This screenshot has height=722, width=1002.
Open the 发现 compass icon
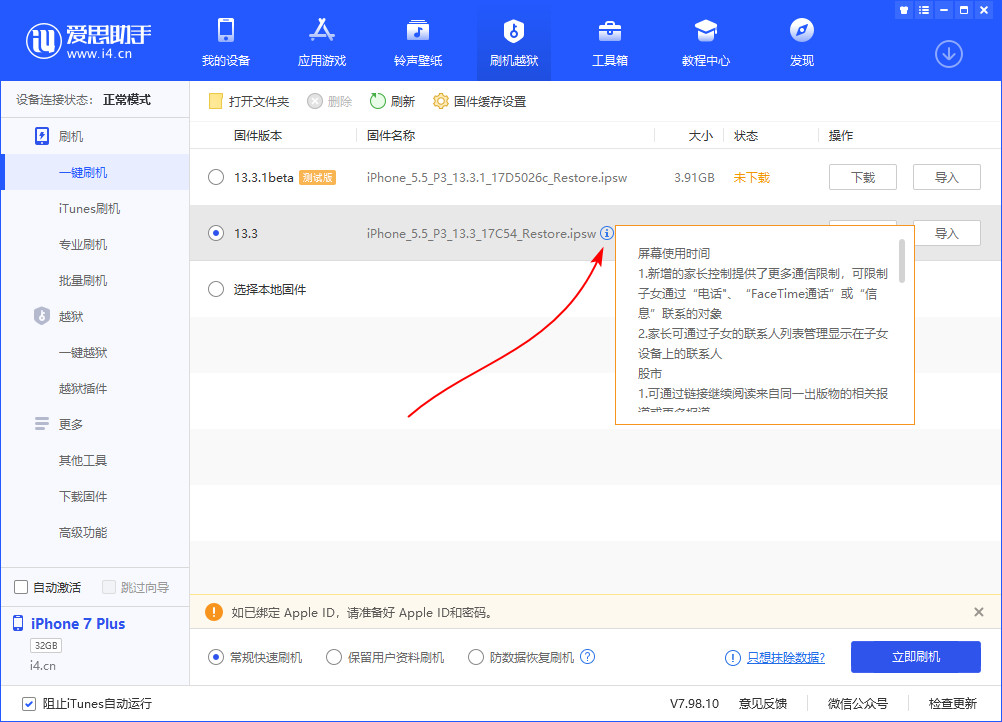pyautogui.click(x=801, y=30)
